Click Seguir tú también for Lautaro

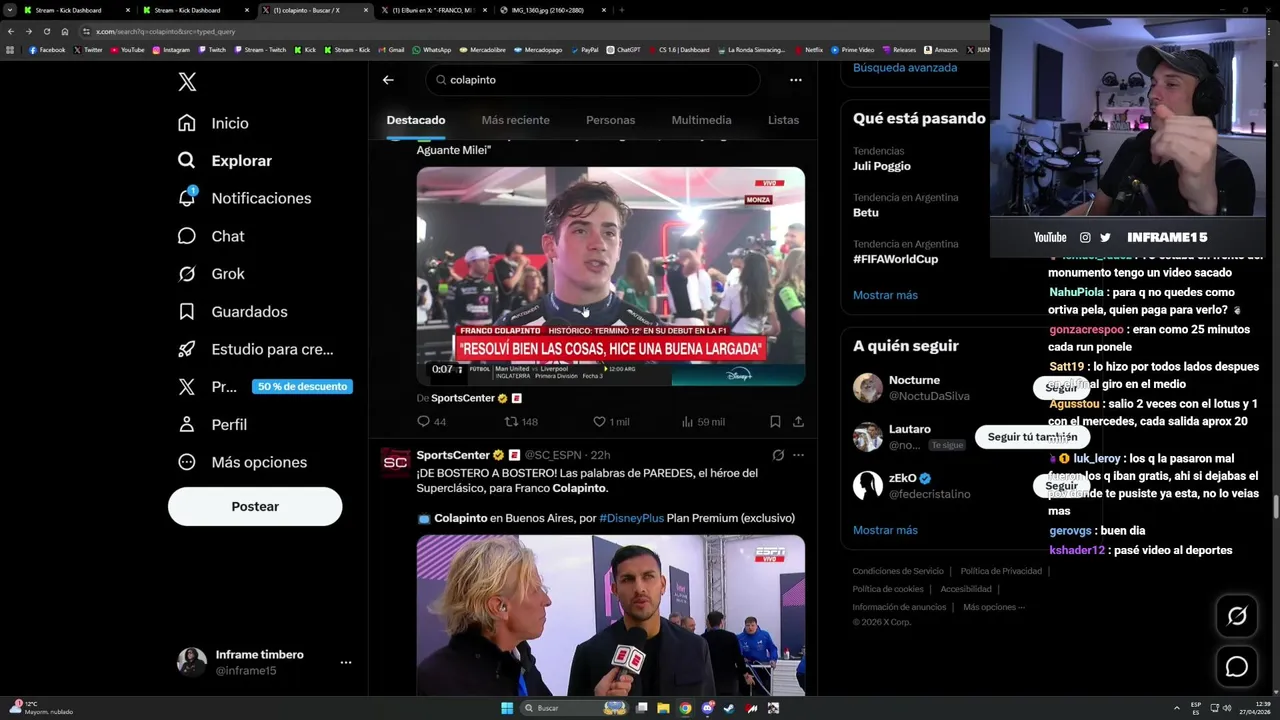click(1032, 437)
